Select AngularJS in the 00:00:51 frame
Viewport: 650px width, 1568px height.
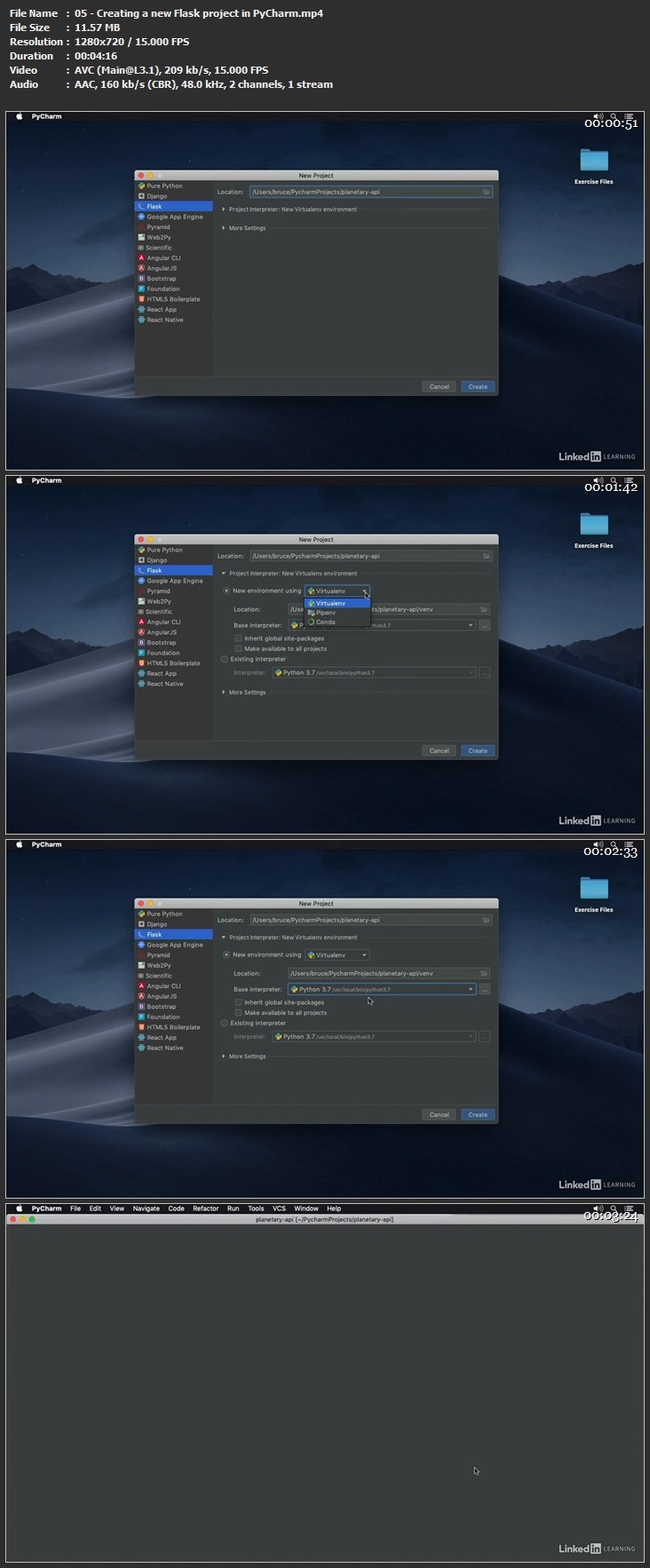162,268
